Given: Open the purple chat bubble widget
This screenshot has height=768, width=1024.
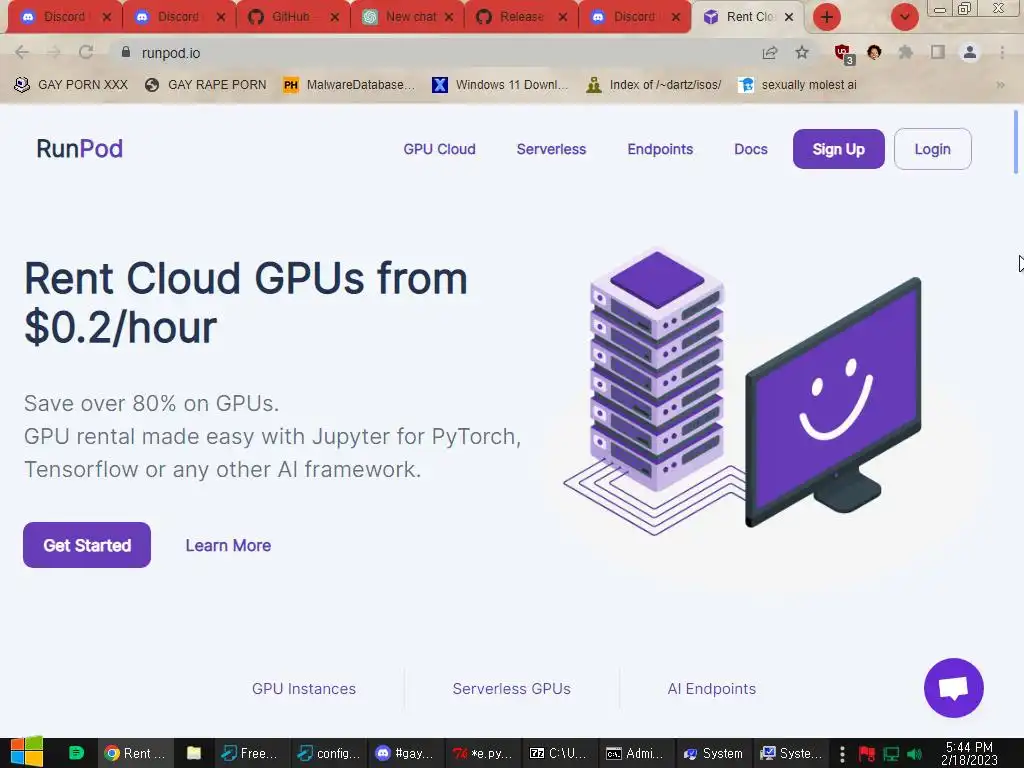Looking at the screenshot, I should [953, 688].
